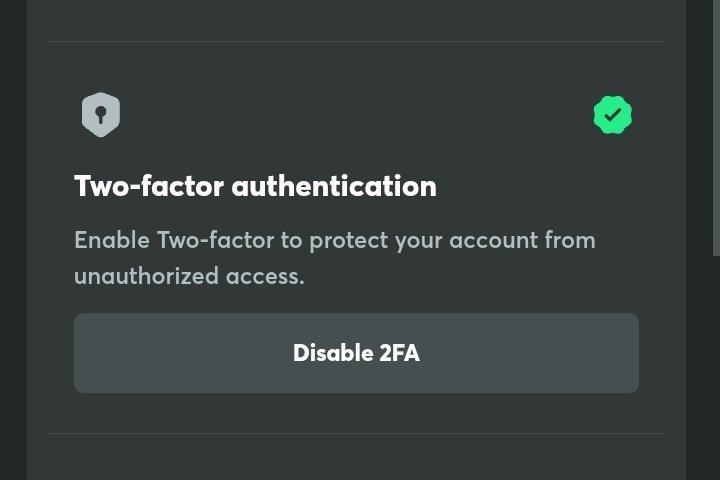The image size is (720, 480).
Task: Click the divider line above the shield icon
Action: click(356, 42)
